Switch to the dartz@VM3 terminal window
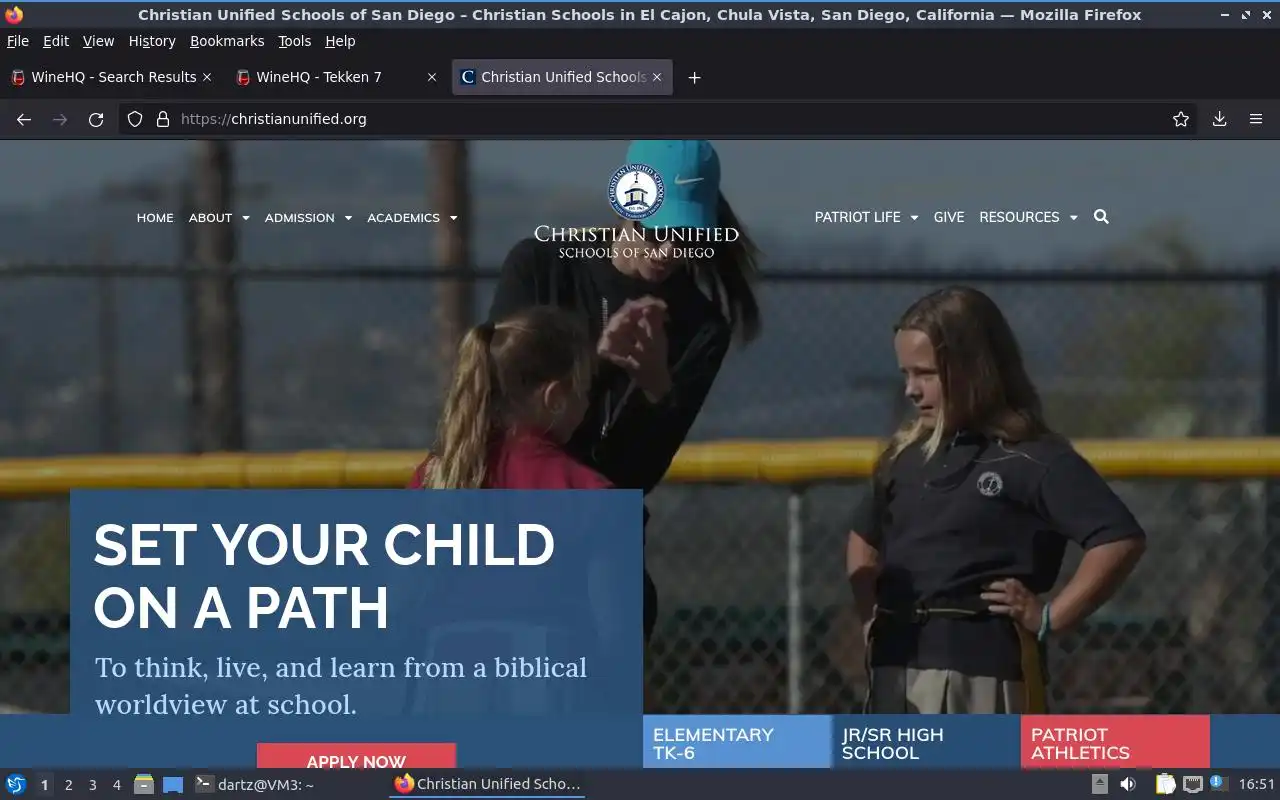Image resolution: width=1280 pixels, height=800 pixels. (255, 784)
